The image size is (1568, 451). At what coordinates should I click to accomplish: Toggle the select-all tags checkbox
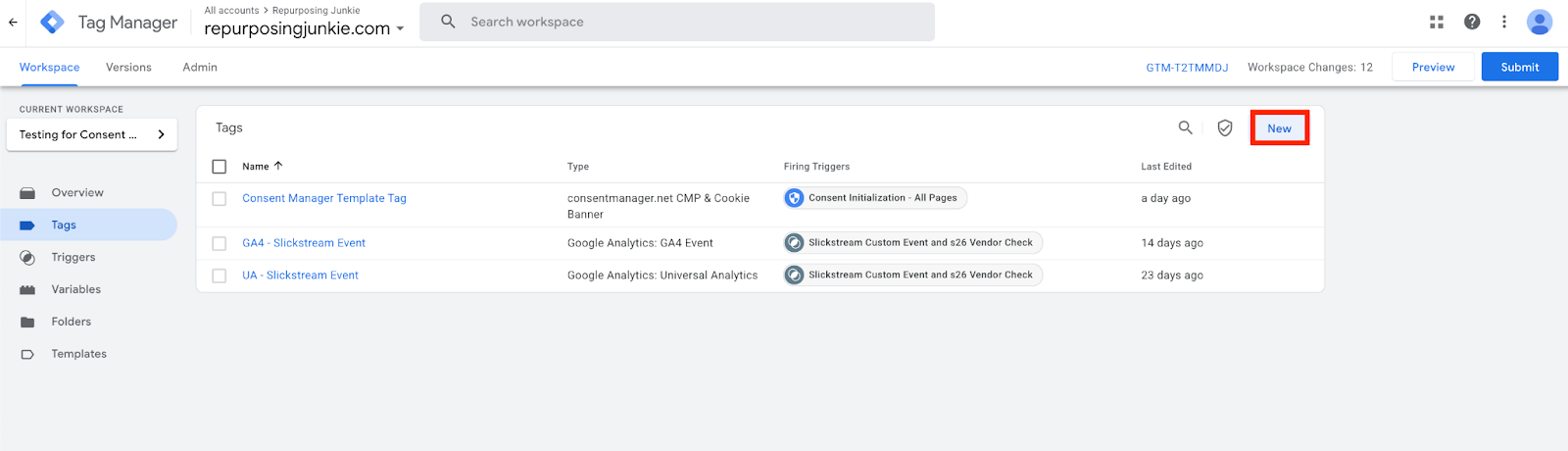tap(220, 167)
